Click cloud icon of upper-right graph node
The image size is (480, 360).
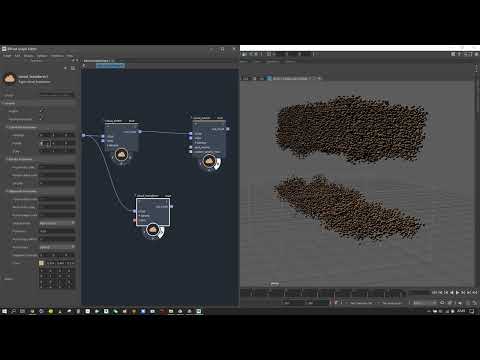tap(209, 161)
